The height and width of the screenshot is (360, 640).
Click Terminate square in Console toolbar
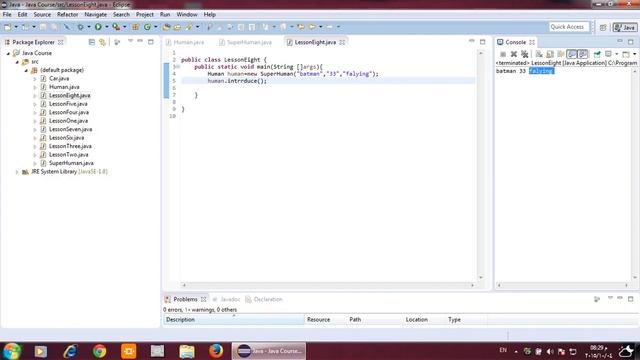(503, 54)
